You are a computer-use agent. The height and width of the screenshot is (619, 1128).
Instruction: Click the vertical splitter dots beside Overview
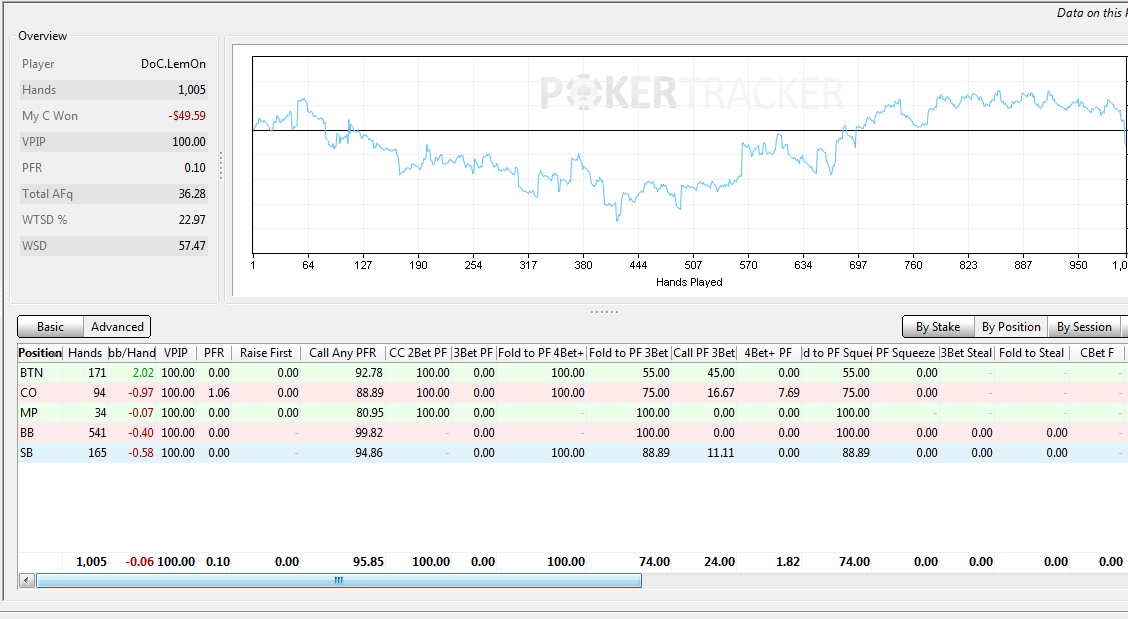tap(221, 166)
